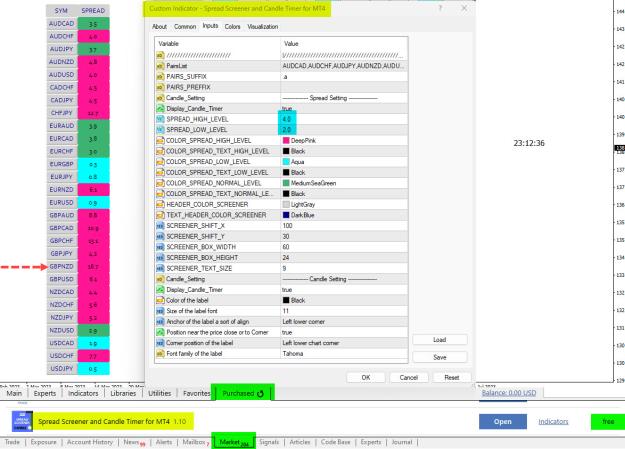Open the Visualization tab
This screenshot has height=449, width=625.
click(x=263, y=27)
